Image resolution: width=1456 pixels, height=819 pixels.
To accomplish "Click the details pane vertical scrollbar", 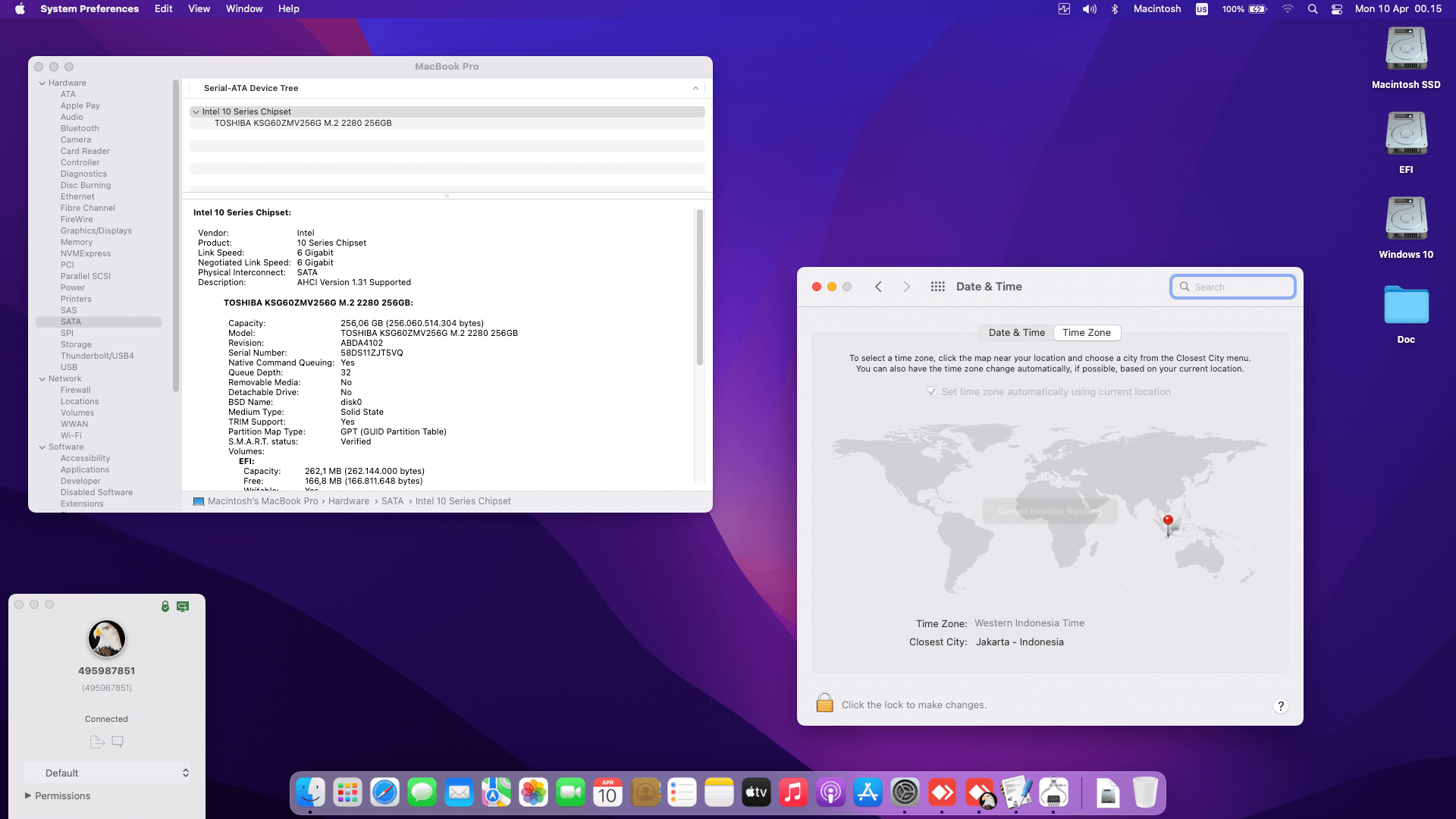I will (x=699, y=288).
